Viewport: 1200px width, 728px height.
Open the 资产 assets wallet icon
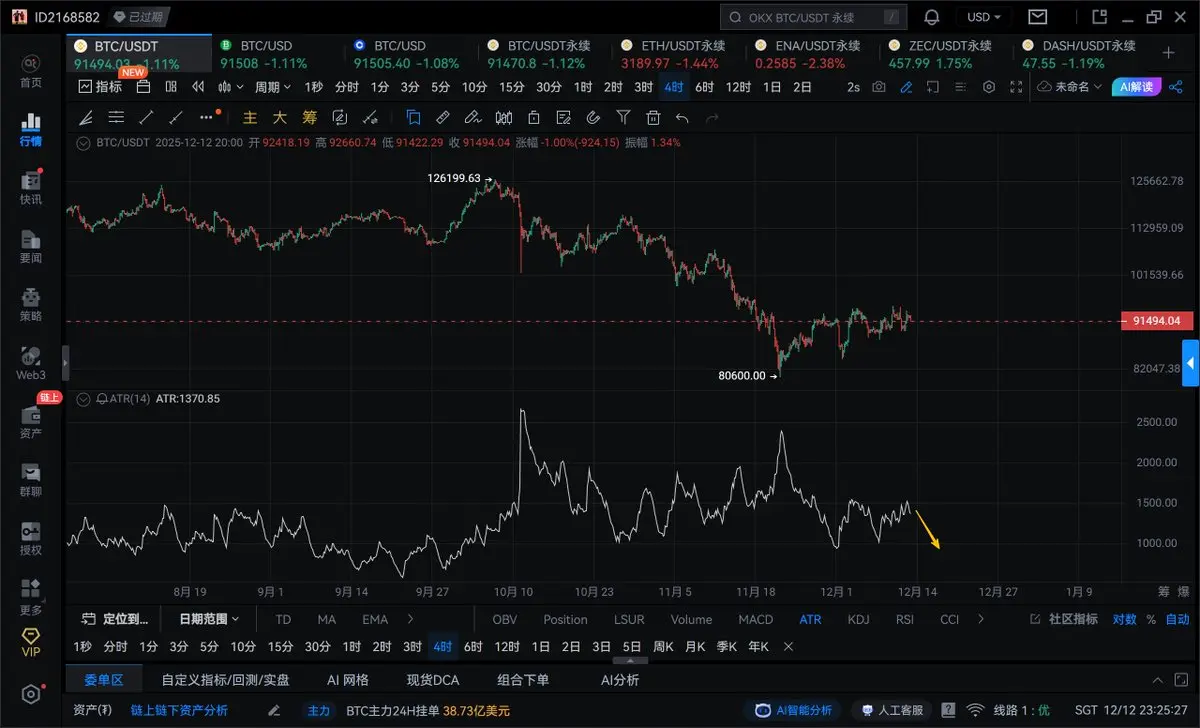(x=30, y=422)
